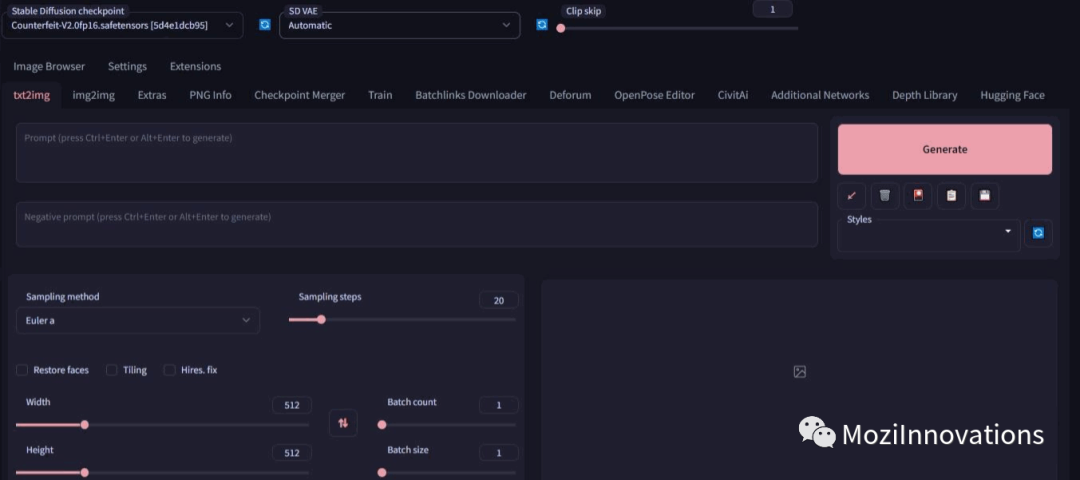Open the Checkpoint Merger tab

(x=300, y=95)
